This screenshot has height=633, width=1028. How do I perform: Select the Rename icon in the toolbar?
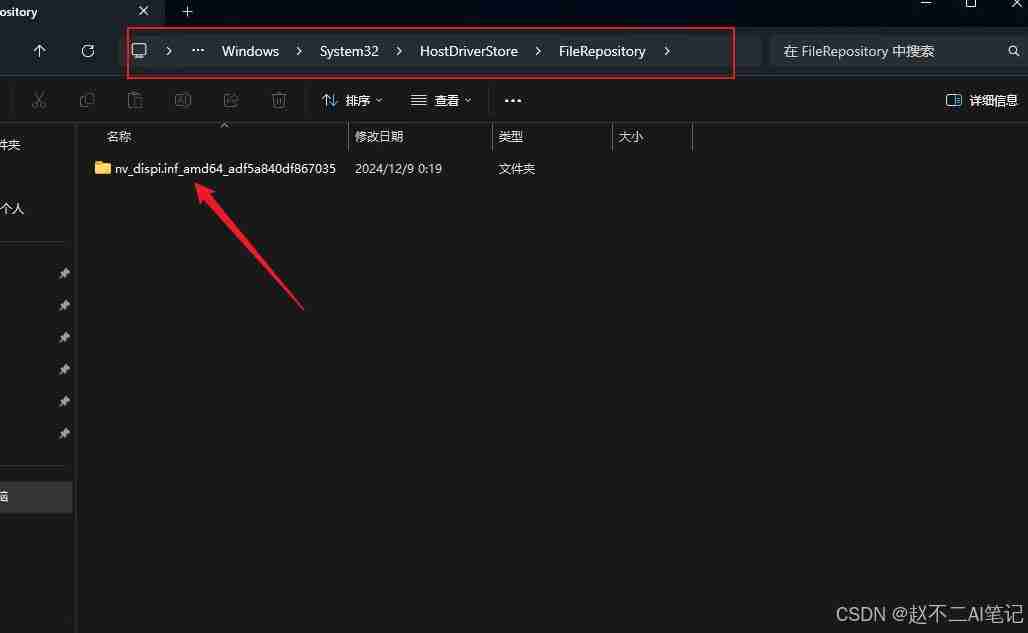[x=183, y=100]
